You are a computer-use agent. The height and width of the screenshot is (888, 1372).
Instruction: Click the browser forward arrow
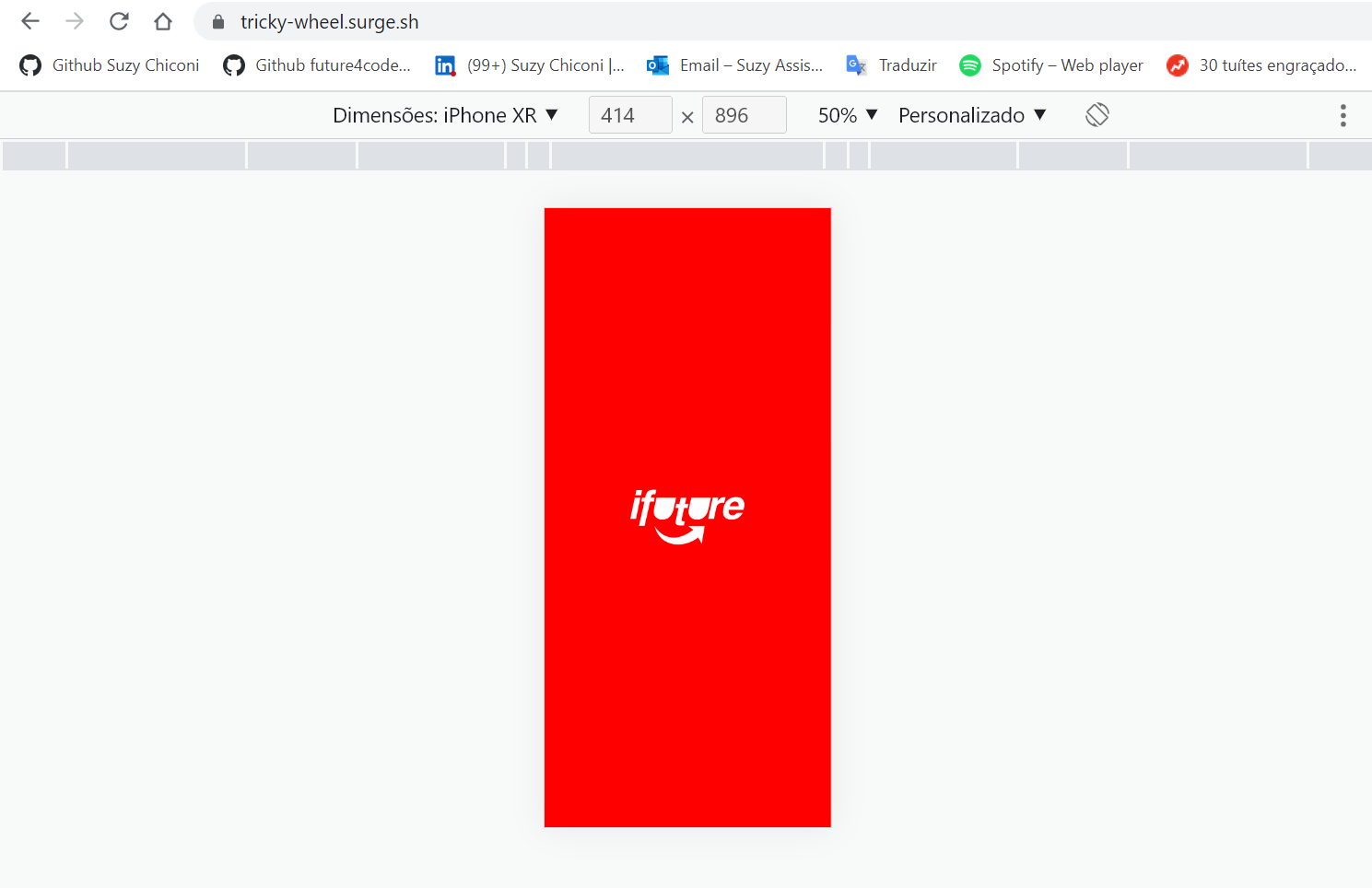[x=75, y=21]
